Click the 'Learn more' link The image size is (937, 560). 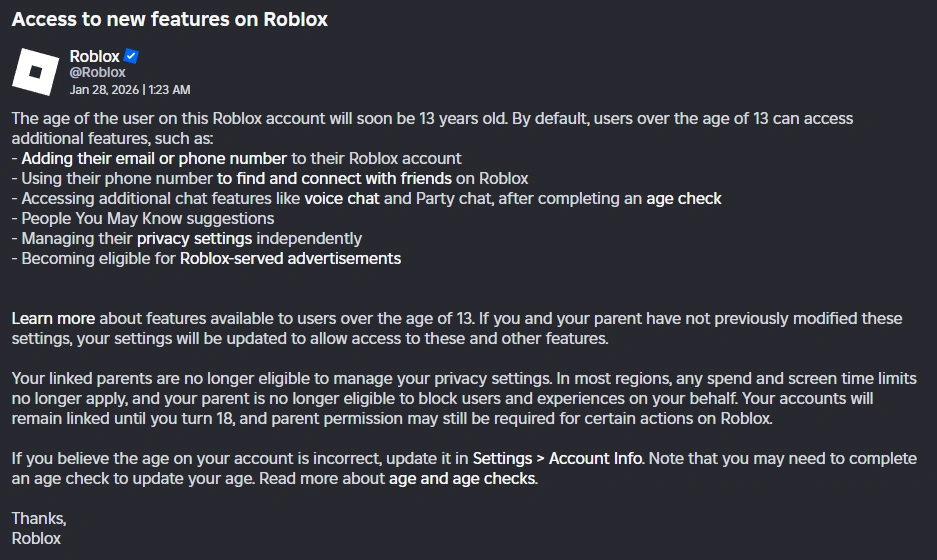pos(53,318)
